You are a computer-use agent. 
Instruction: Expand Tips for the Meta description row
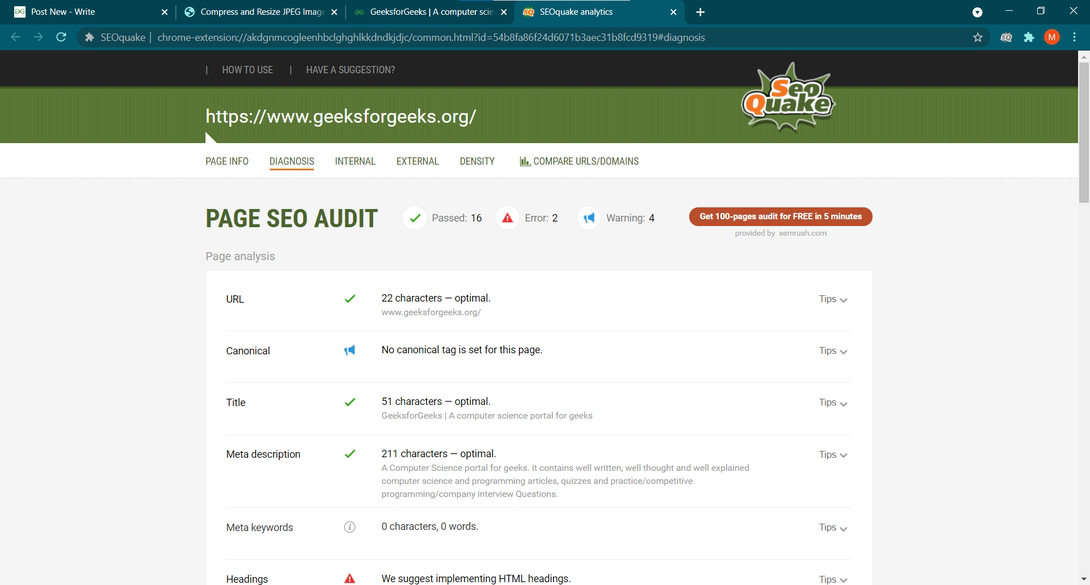coord(833,455)
